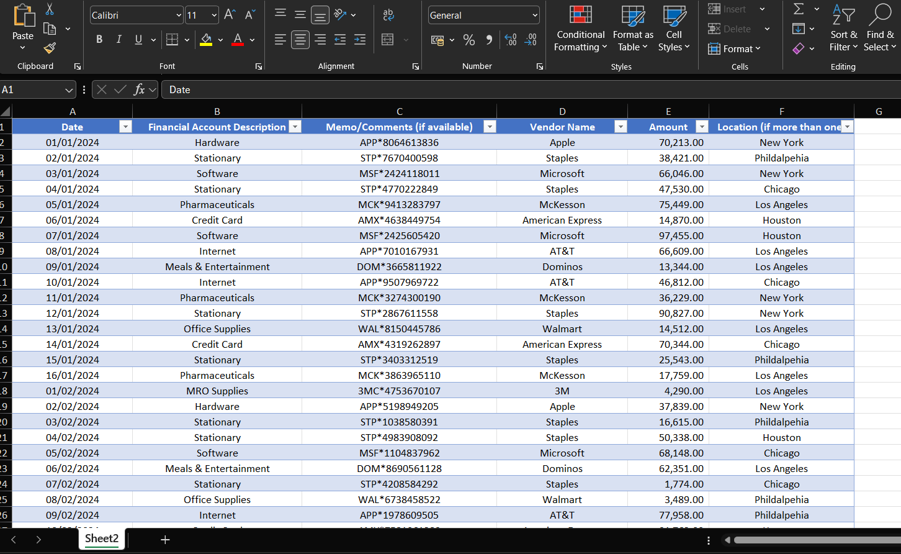
Task: Open the Find & Select menu
Action: click(879, 29)
